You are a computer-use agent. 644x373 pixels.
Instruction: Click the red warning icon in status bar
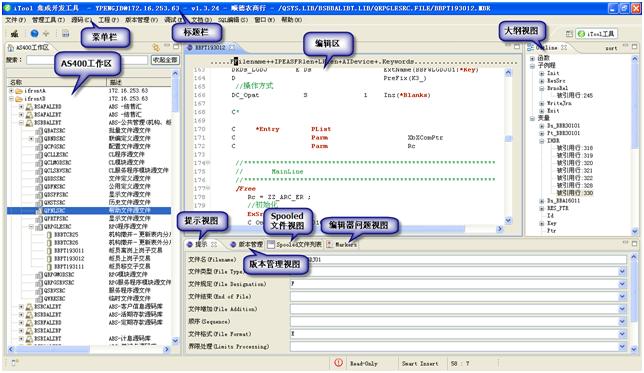coord(338,363)
